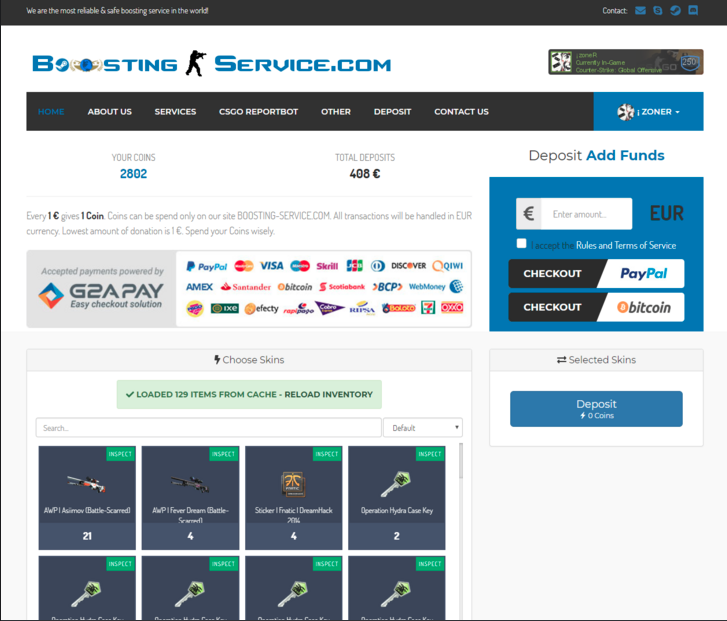Click the Choose Skins panel header

point(249,360)
